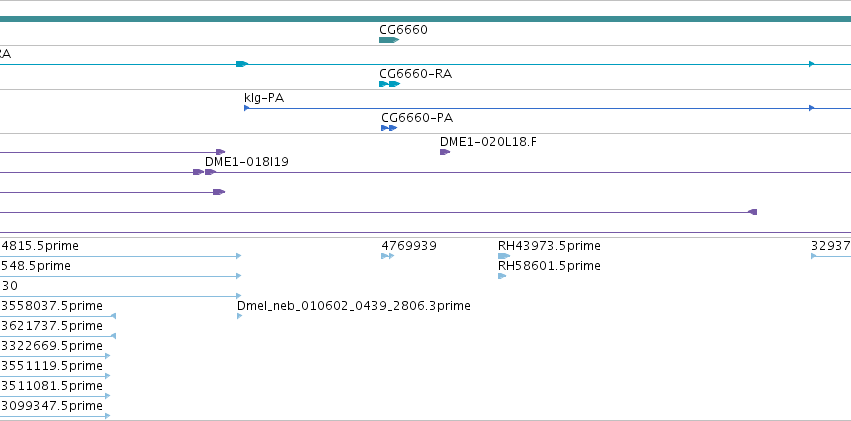Select the DME1-018I19 purple exon glyphs
This screenshot has height=421, width=851.
[205, 172]
